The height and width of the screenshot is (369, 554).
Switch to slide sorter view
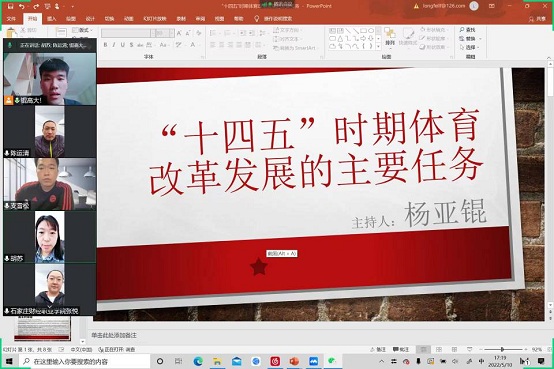(439, 350)
